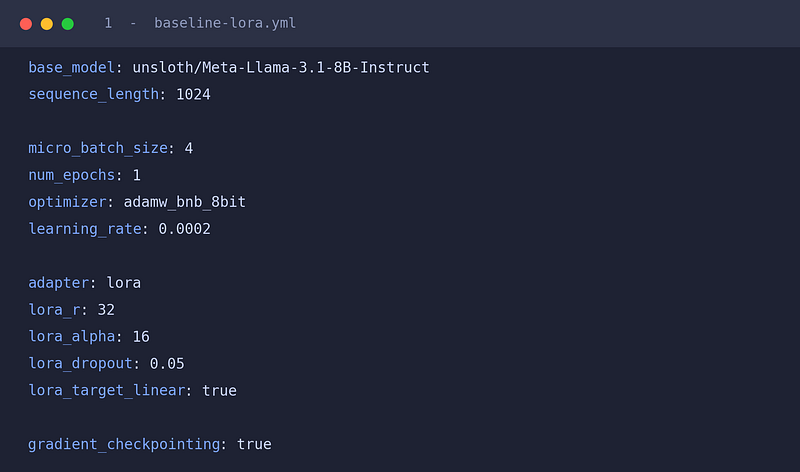This screenshot has width=800, height=472.
Task: Click the unsloth/Meta-Llama-3.1-8B-Instruct value
Action: (x=281, y=67)
